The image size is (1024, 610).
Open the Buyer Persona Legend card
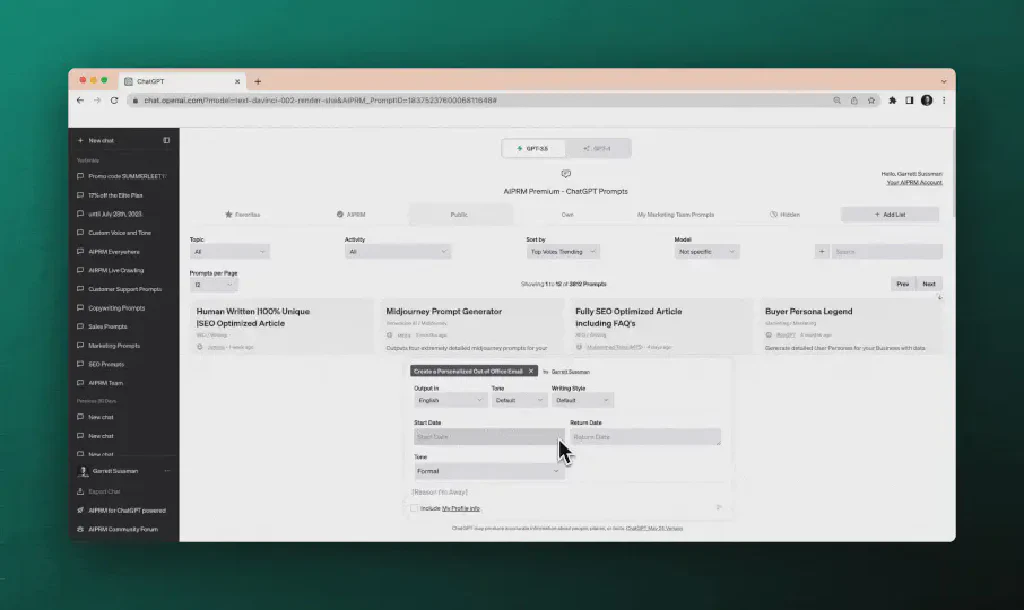[851, 327]
